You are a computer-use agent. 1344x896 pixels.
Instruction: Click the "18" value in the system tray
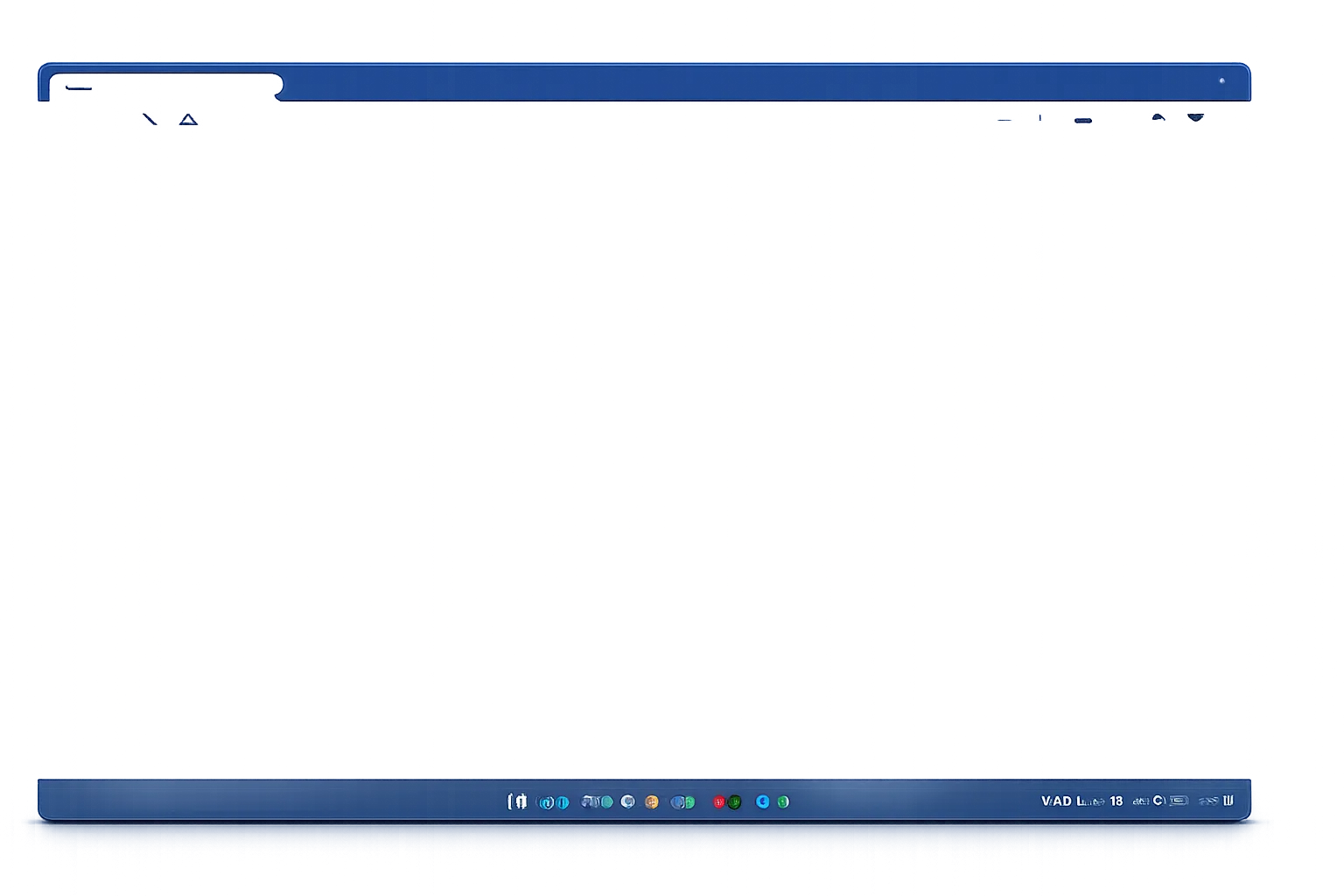1116,801
